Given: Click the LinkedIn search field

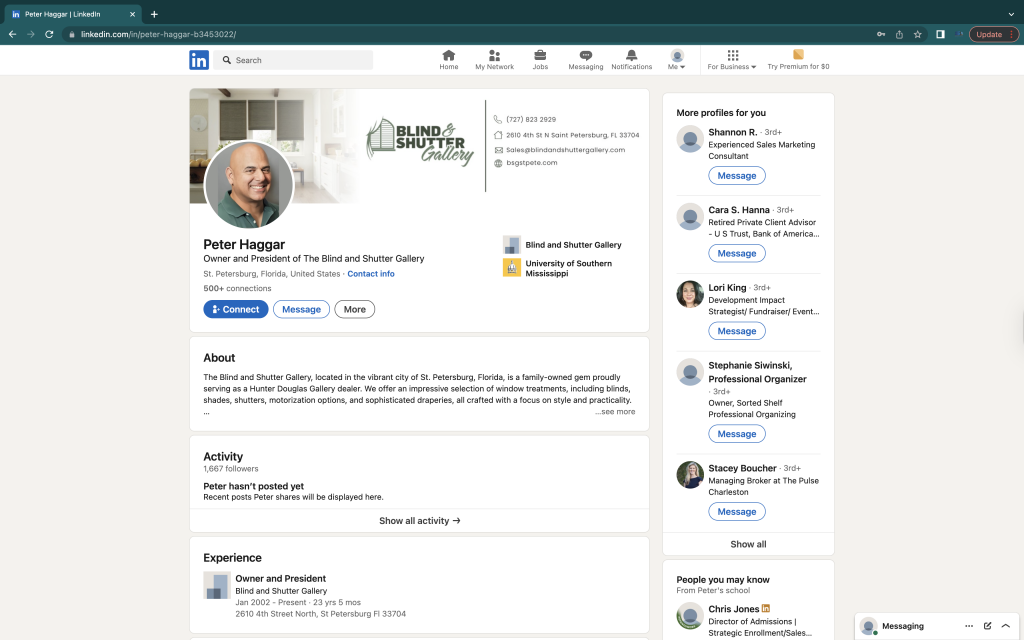Looking at the screenshot, I should [x=300, y=60].
